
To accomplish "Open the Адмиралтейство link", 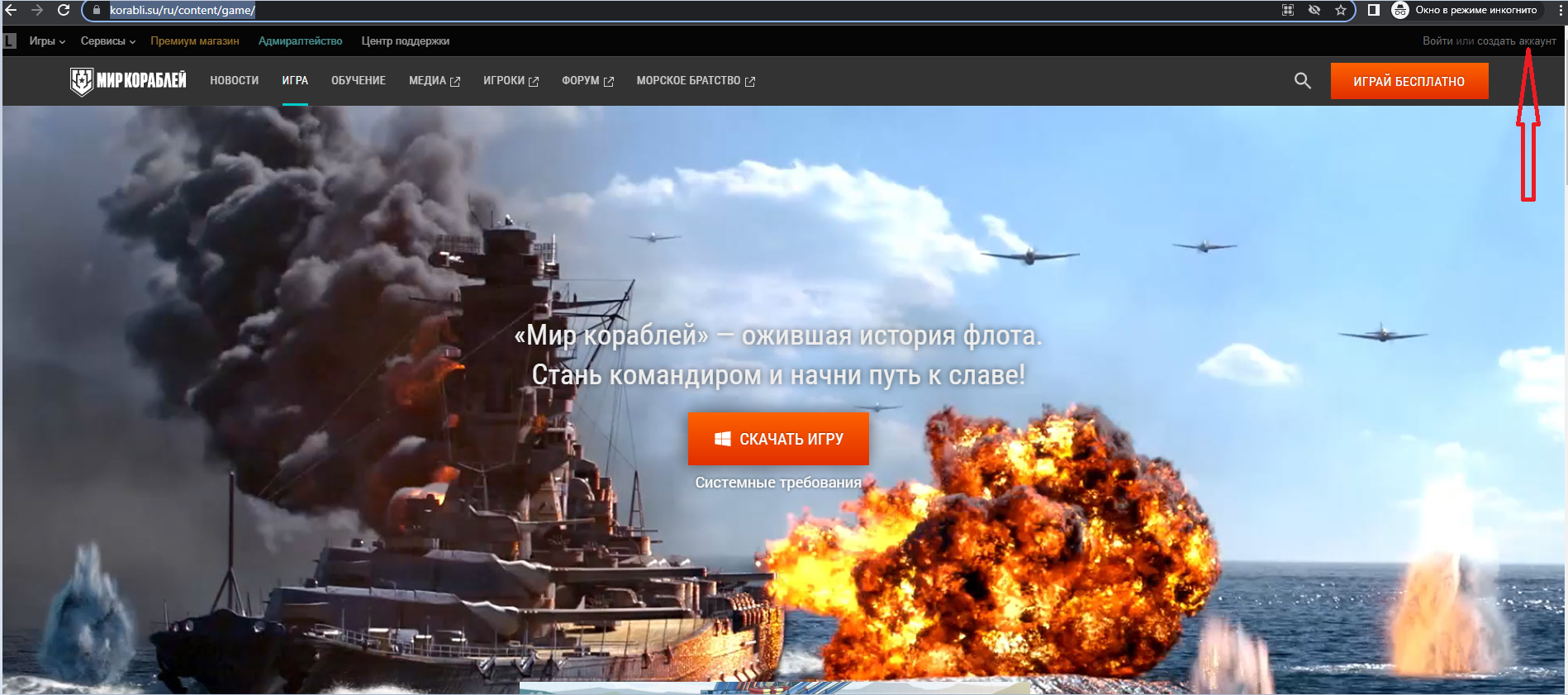I will [300, 41].
